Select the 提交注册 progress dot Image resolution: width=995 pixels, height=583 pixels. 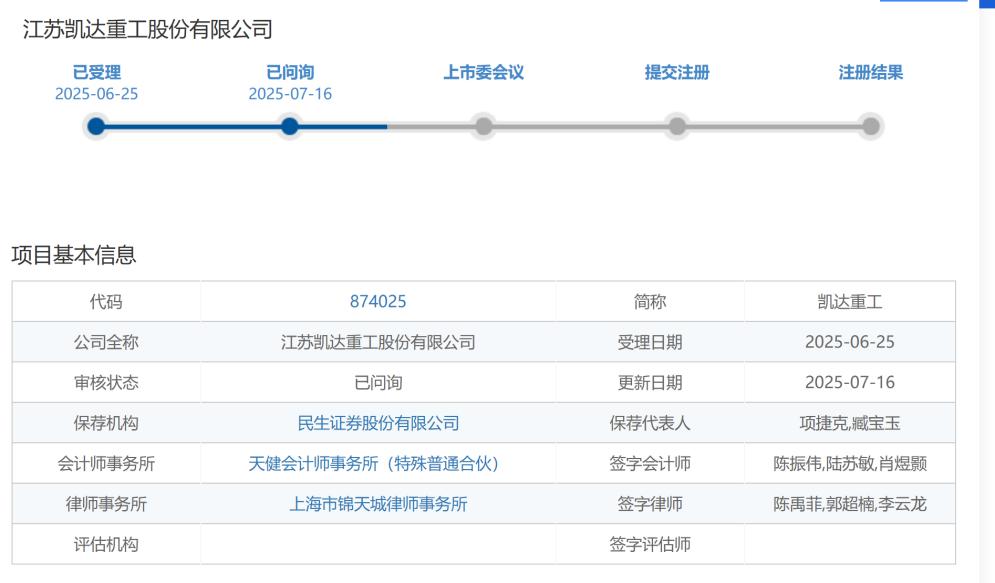[x=677, y=126]
